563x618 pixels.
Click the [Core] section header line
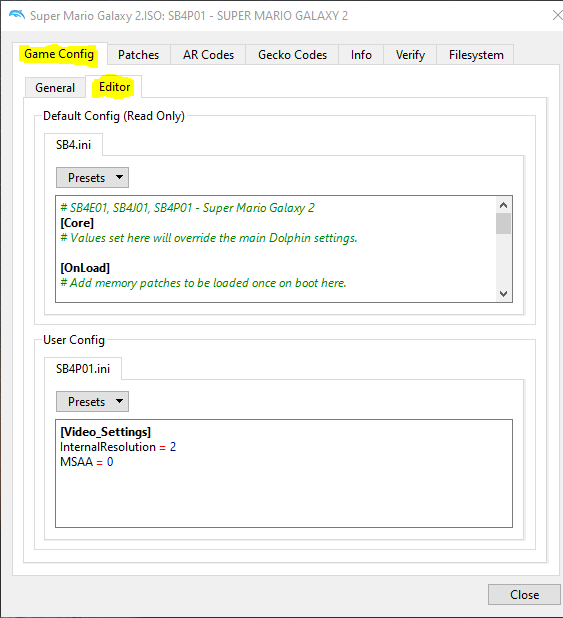77,223
